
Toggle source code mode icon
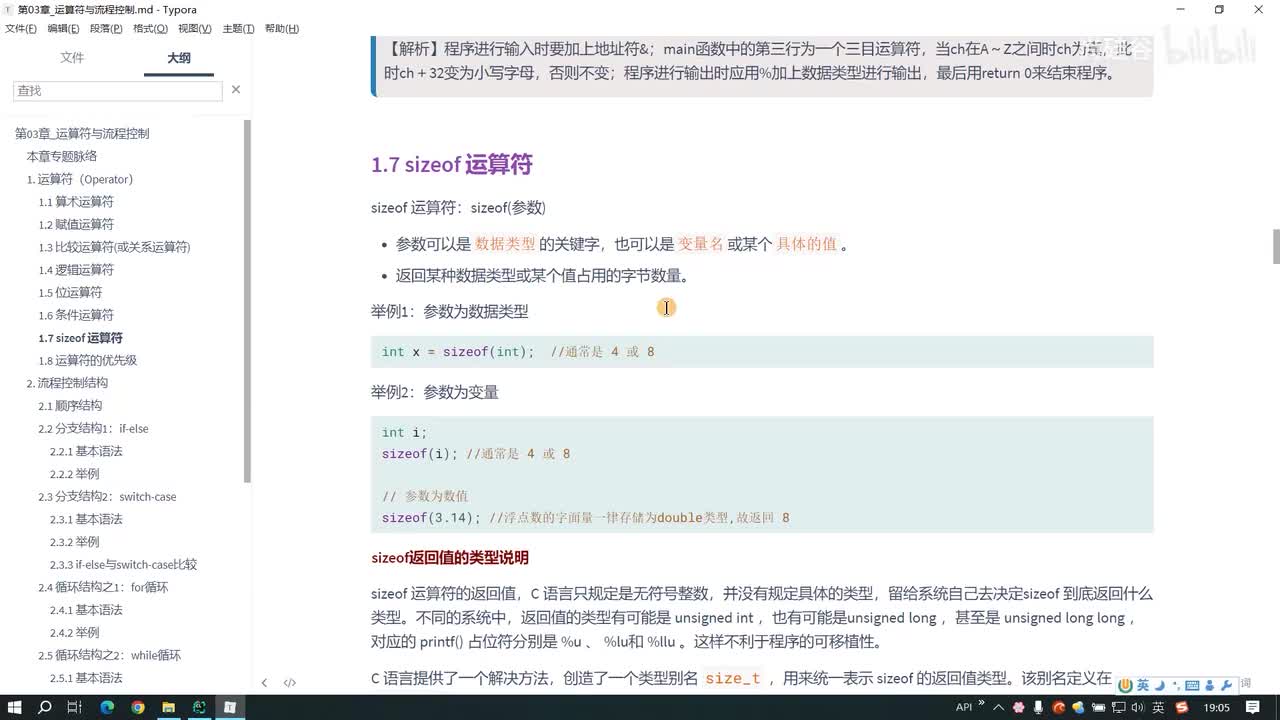click(x=290, y=683)
